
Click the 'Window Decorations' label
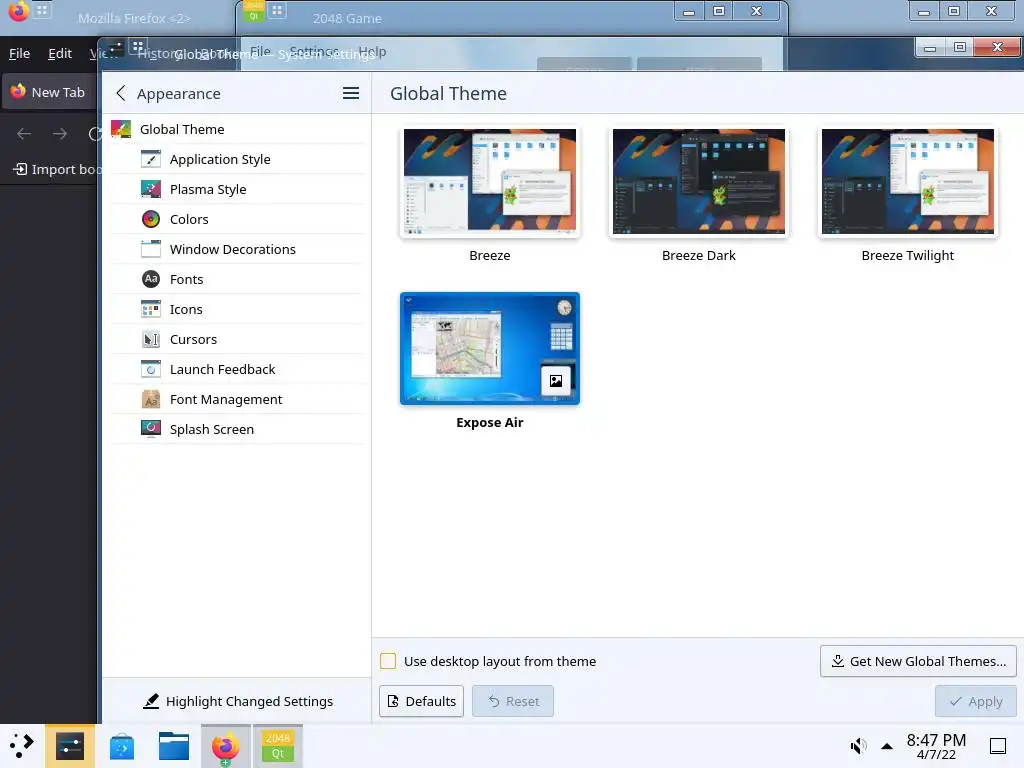tap(232, 249)
